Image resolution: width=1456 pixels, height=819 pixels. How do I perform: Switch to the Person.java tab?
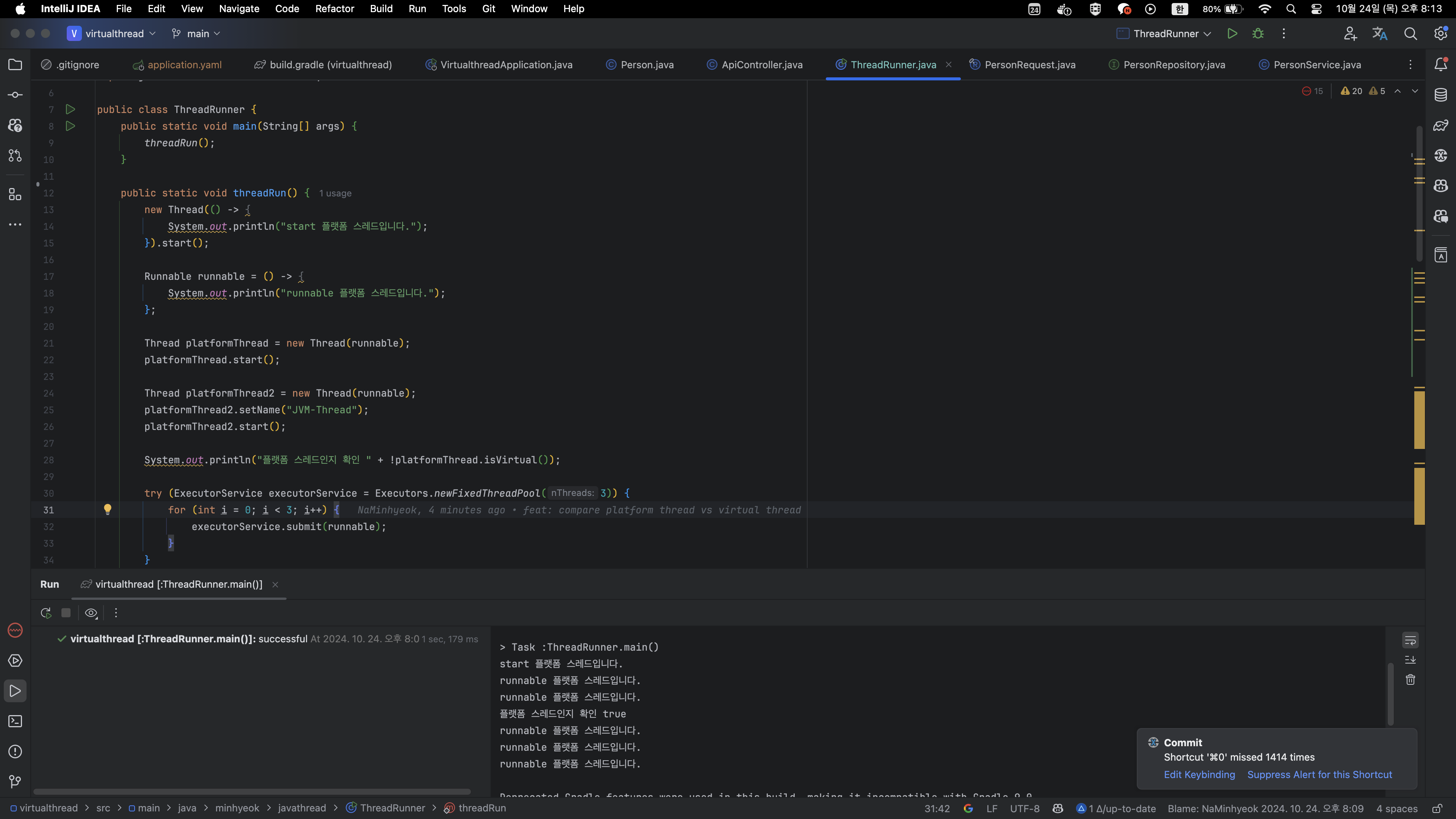coord(646,64)
